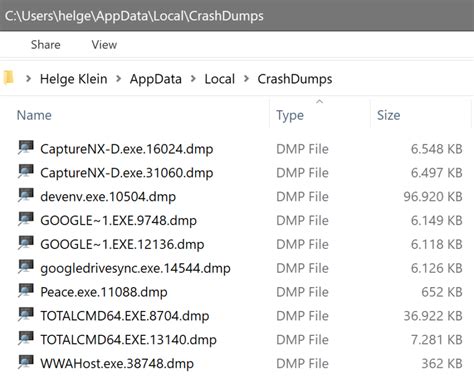The width and height of the screenshot is (474, 384).
Task: Expand chevron before Helge Klein breadcrumb
Action: point(29,79)
